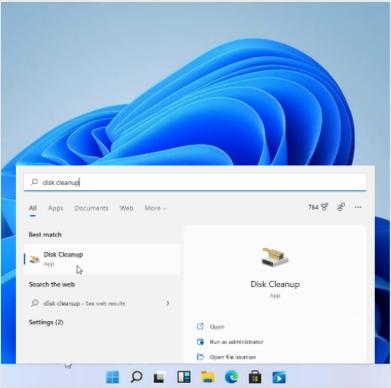Click the Windows Start button on taskbar
391x388 pixels.
(x=113, y=377)
